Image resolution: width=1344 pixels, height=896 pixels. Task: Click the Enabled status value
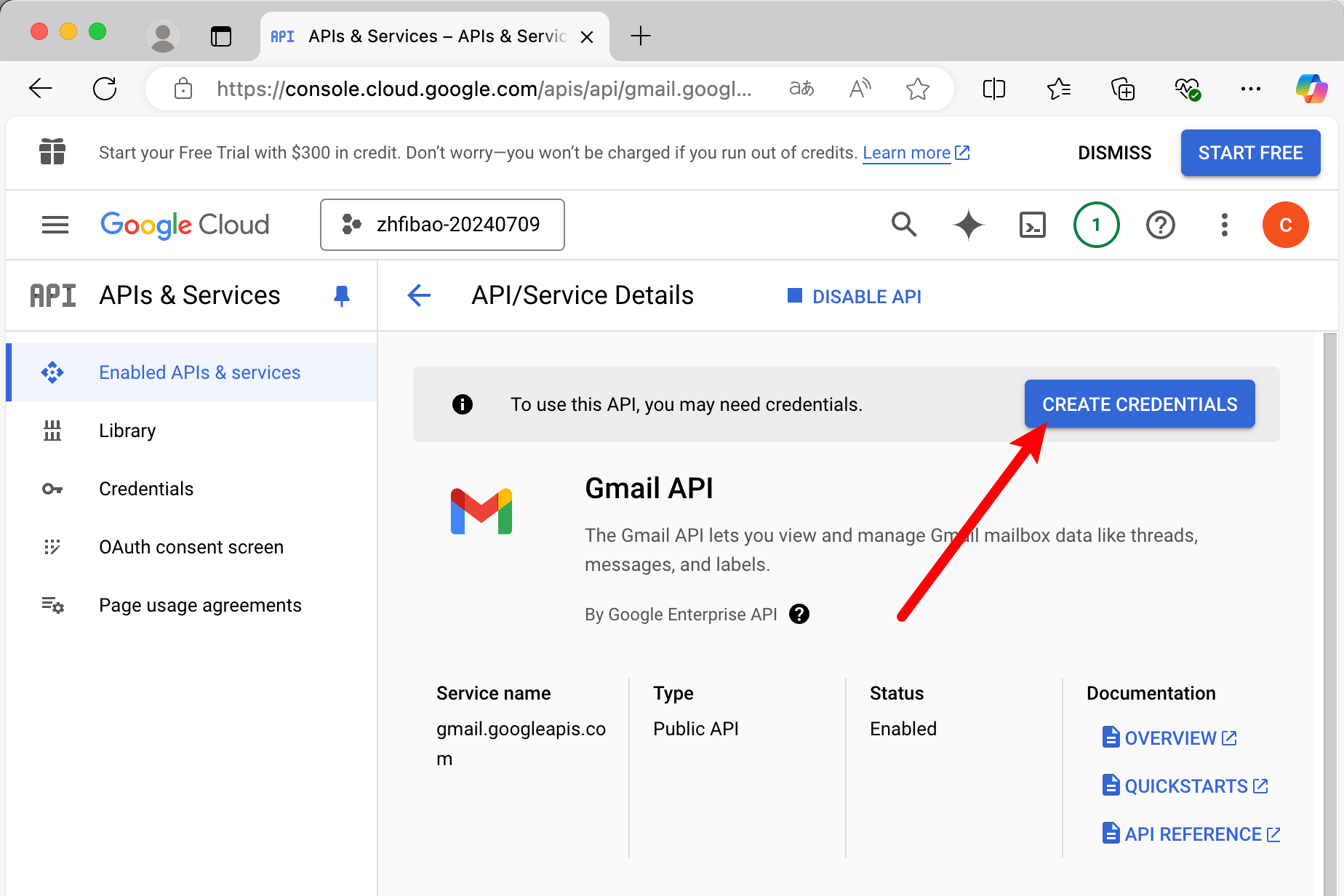(903, 729)
